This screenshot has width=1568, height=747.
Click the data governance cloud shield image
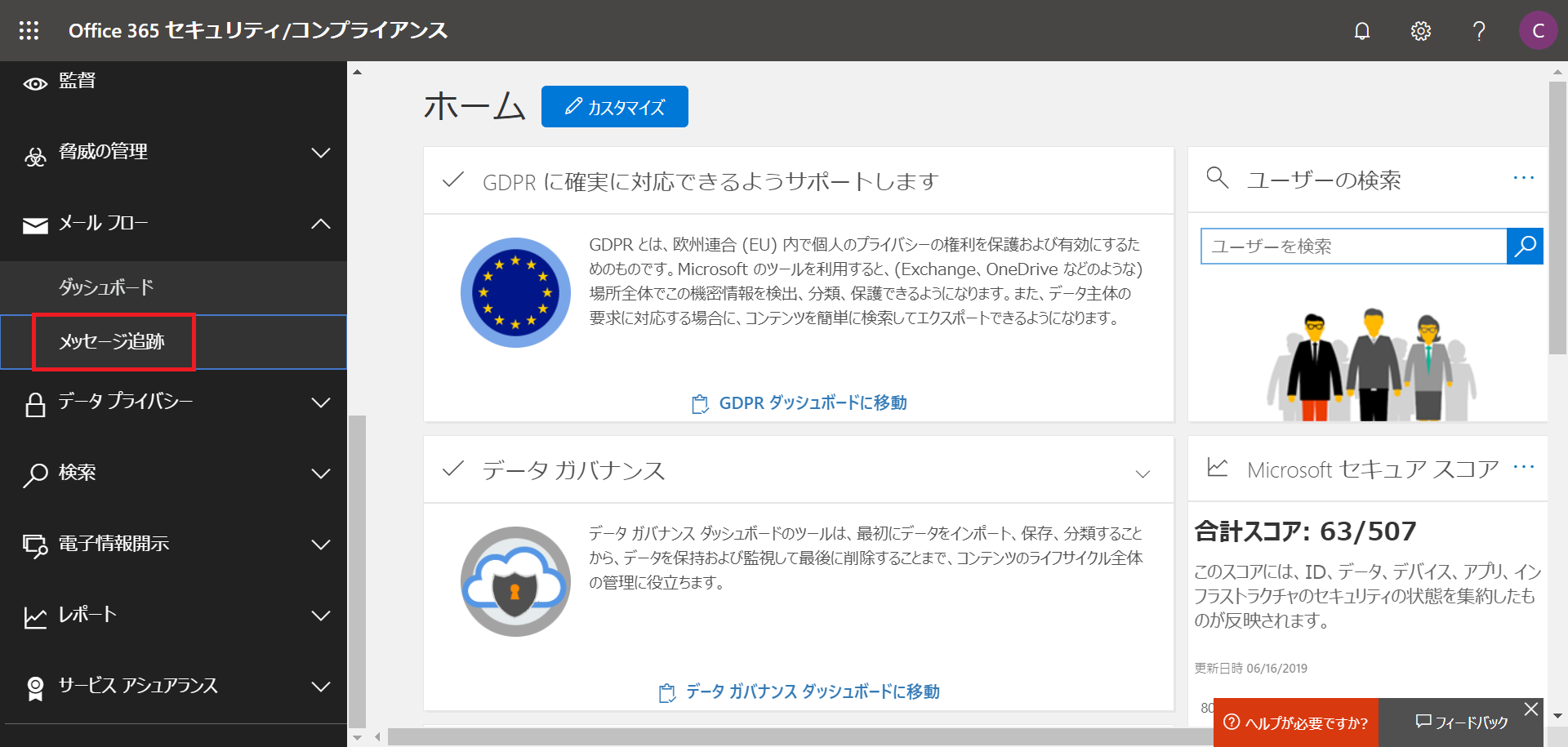pyautogui.click(x=515, y=581)
